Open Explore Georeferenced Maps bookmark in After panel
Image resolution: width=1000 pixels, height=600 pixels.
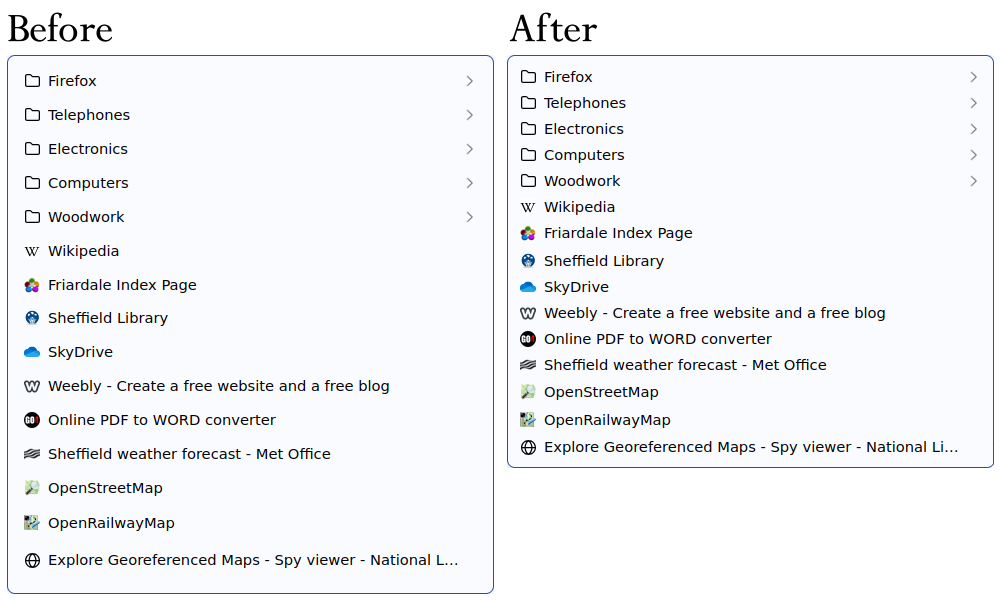click(751, 448)
